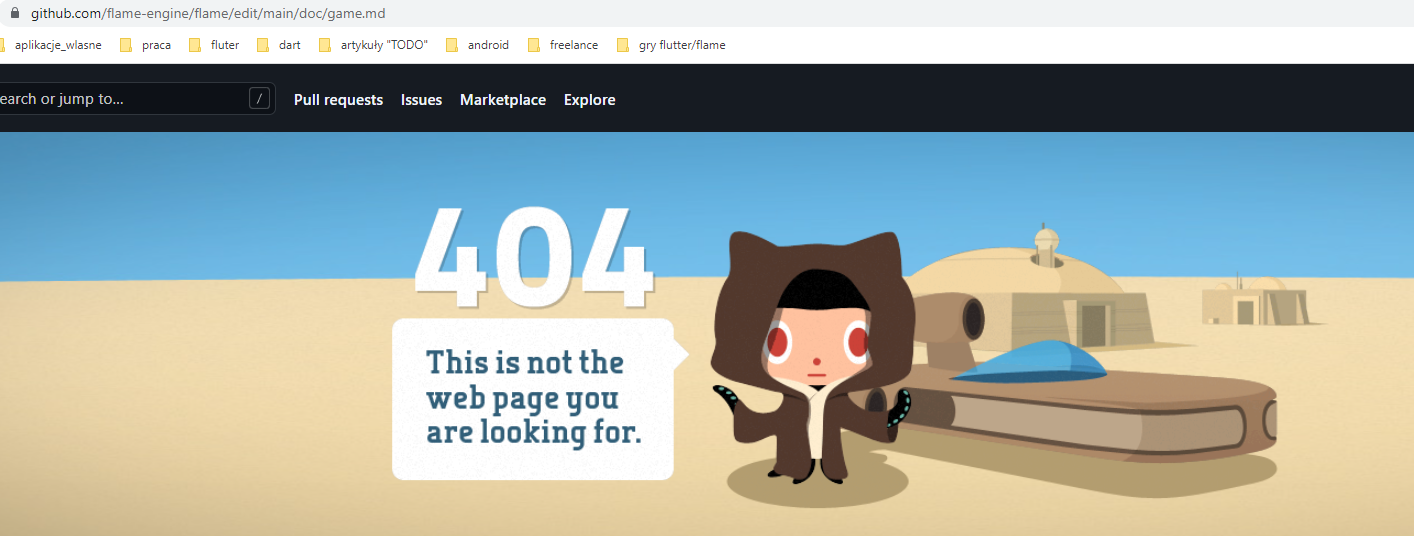This screenshot has height=536, width=1414.
Task: Open the android bookmark folder
Action: (x=477, y=45)
